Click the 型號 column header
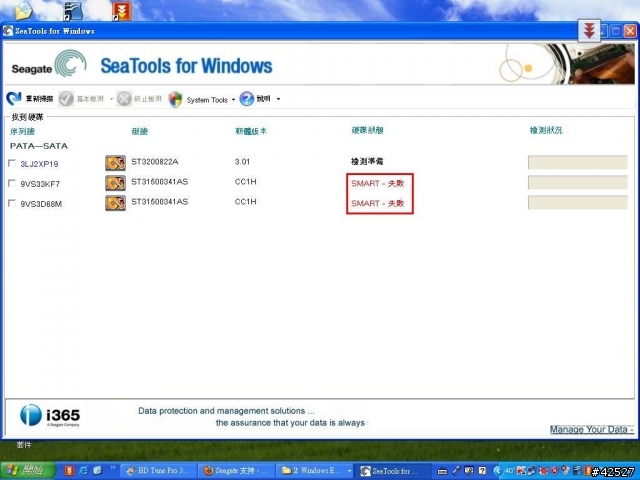The width and height of the screenshot is (640, 480). [140, 131]
